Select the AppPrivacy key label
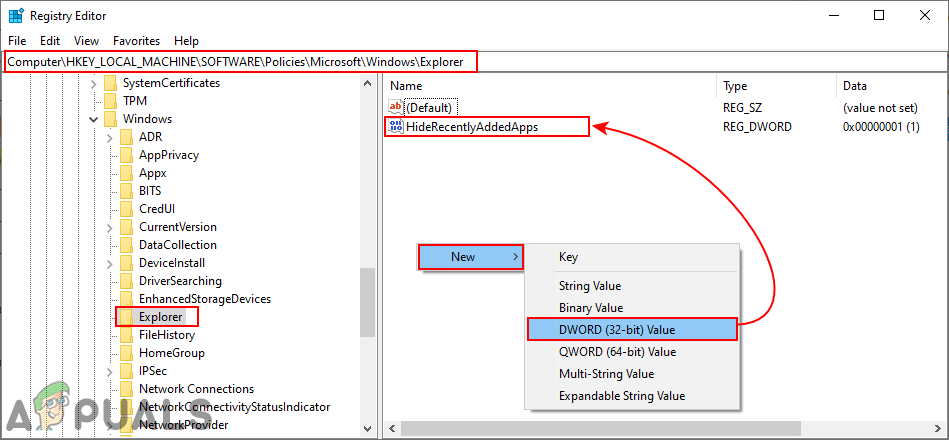Viewport: 949px width, 440px height. [169, 155]
